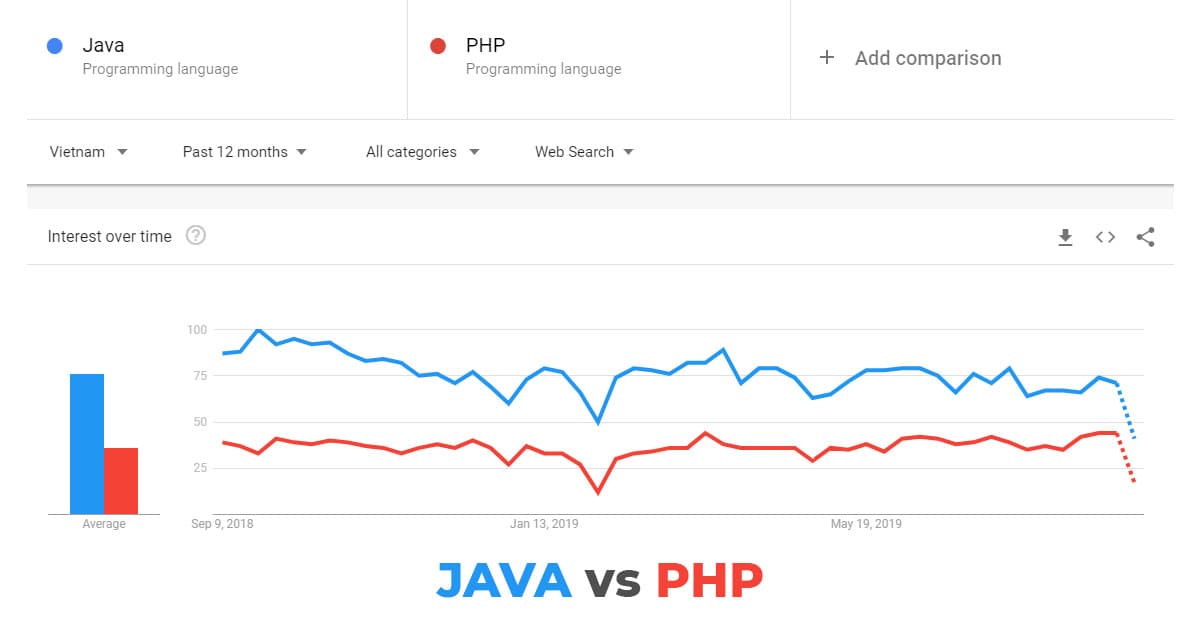1200x628 pixels.
Task: Open the Web Search type selector
Action: pos(583,151)
